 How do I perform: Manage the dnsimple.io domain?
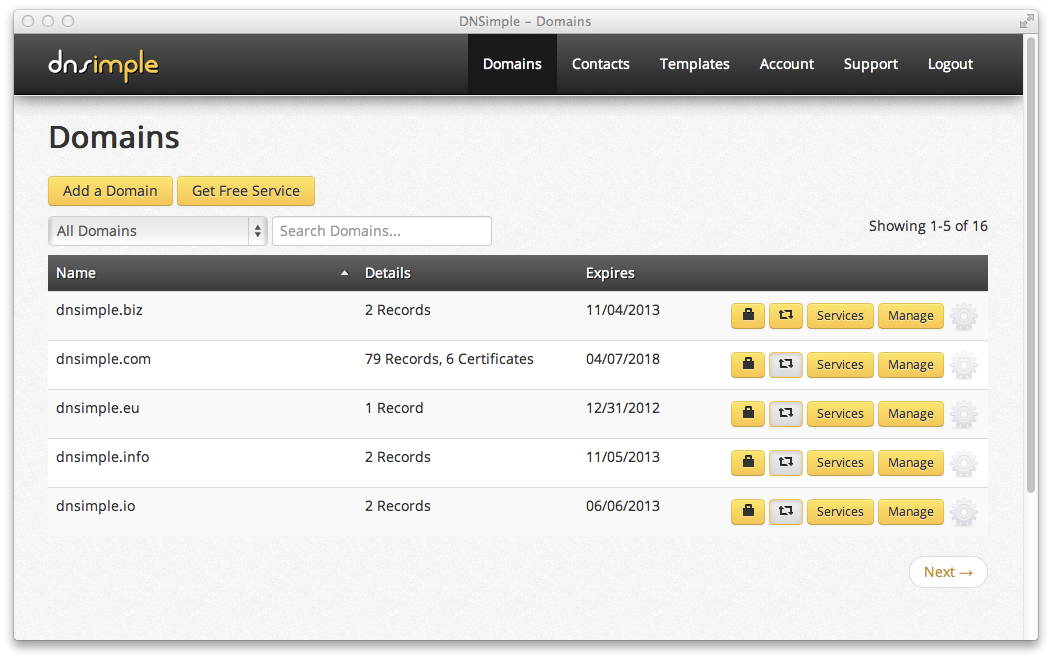click(x=910, y=511)
